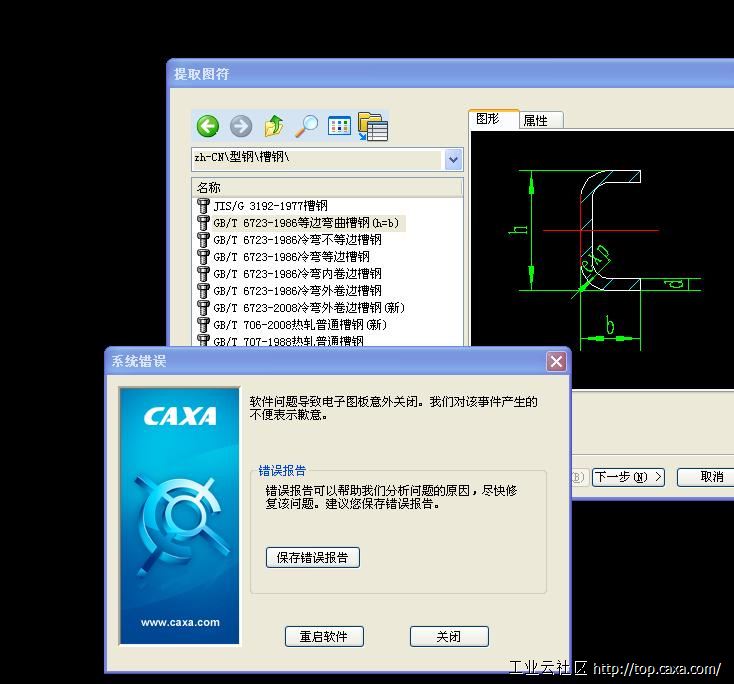Click the gray forward arrow icon

point(241,126)
